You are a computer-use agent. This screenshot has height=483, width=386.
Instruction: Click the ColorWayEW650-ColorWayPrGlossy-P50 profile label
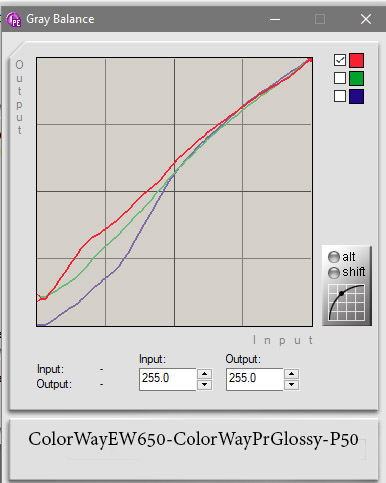coord(193,439)
